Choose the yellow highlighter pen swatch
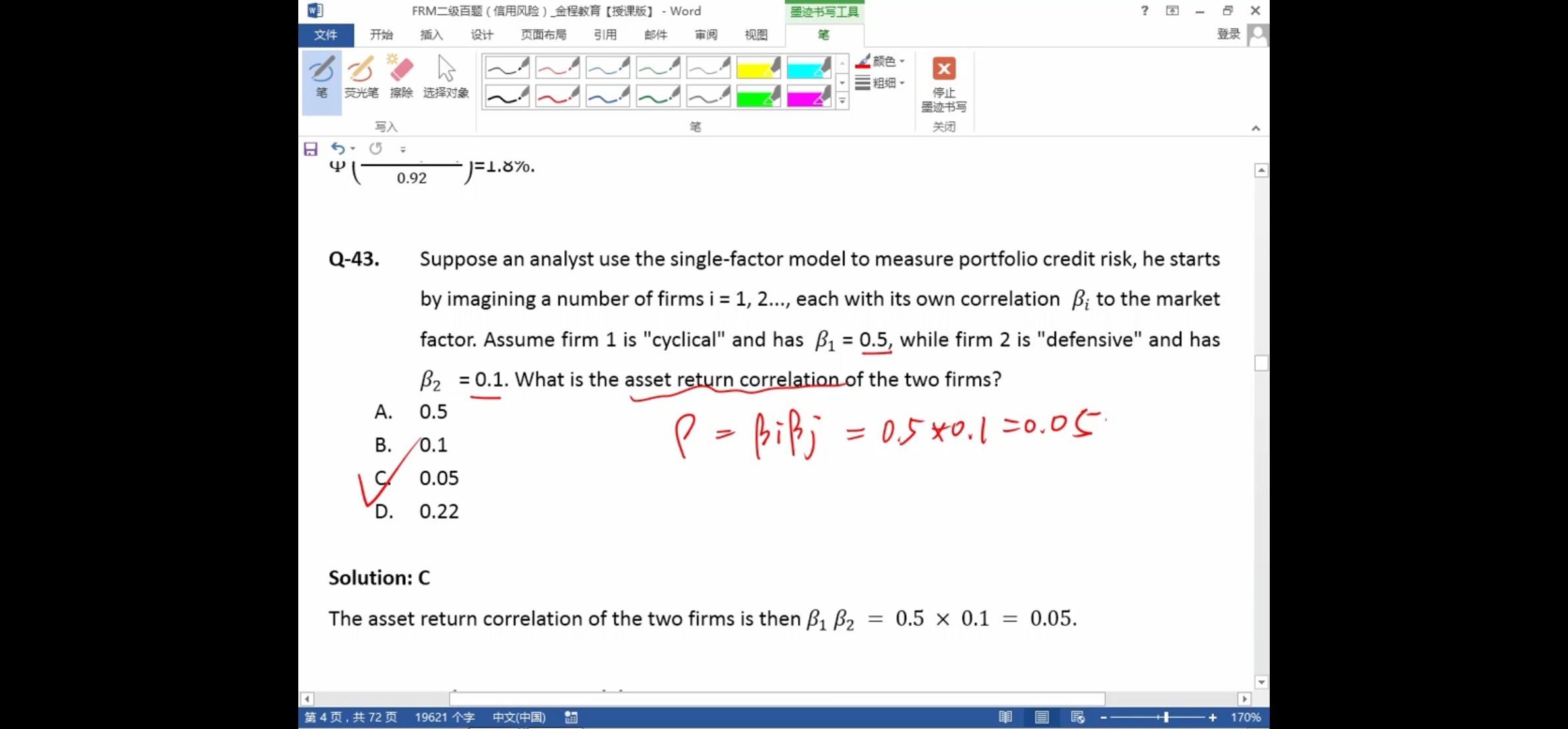 pos(758,67)
